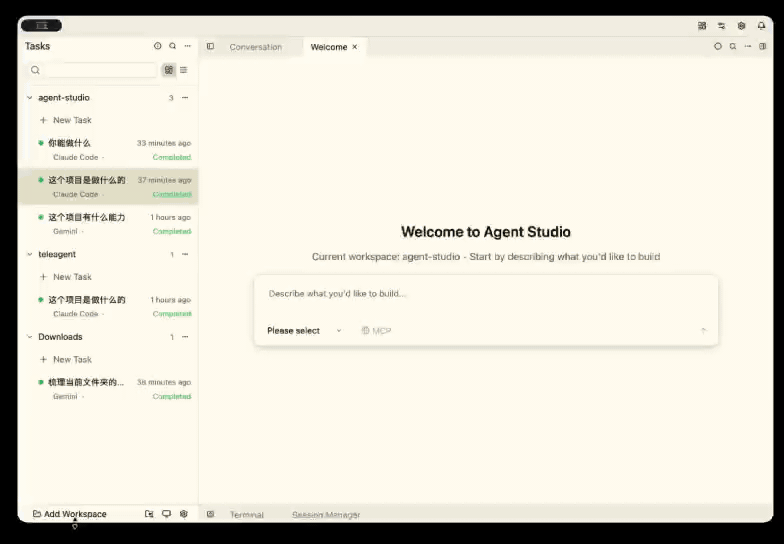784x544 pixels.
Task: Create New Task under teleagent
Action: click(x=66, y=276)
